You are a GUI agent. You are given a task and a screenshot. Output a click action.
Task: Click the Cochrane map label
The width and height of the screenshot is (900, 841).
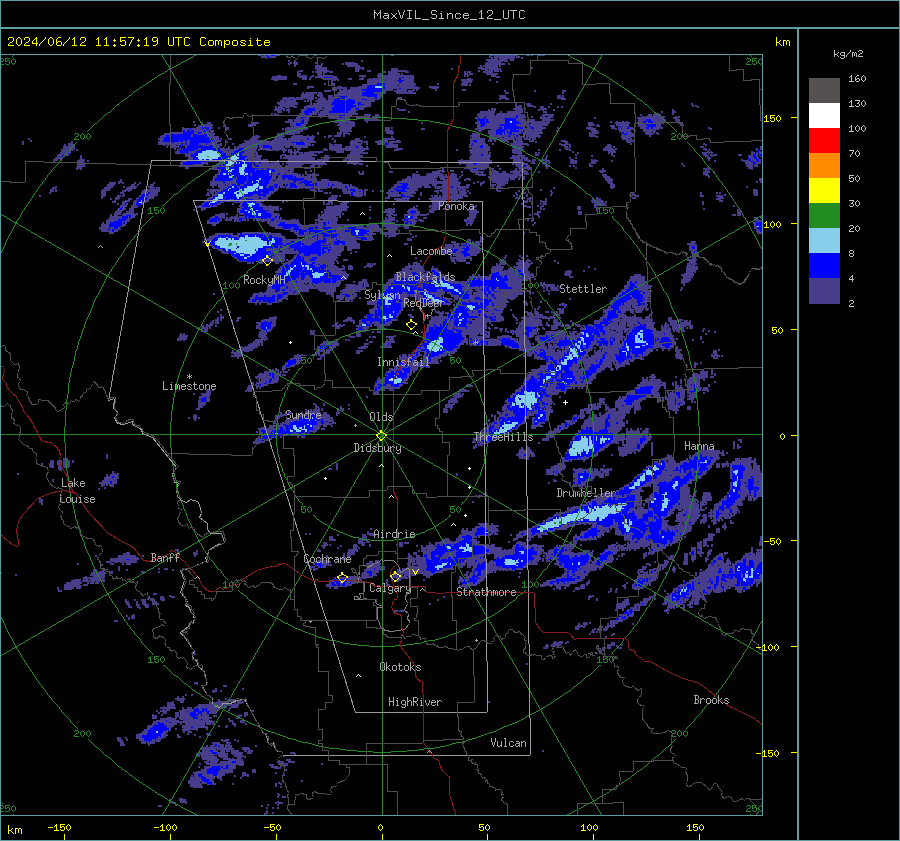[x=327, y=559]
